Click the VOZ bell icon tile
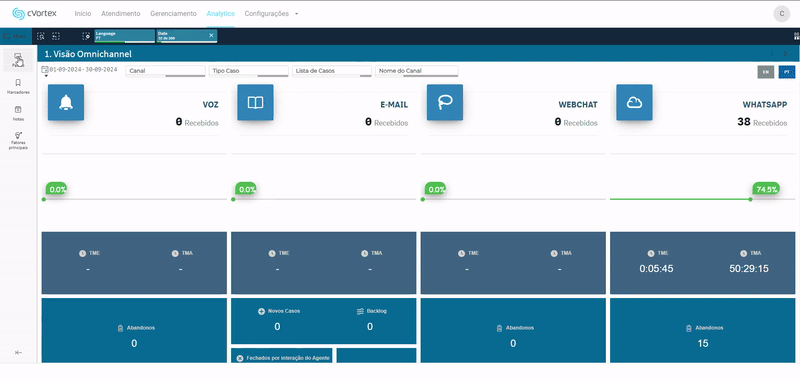 [x=66, y=103]
